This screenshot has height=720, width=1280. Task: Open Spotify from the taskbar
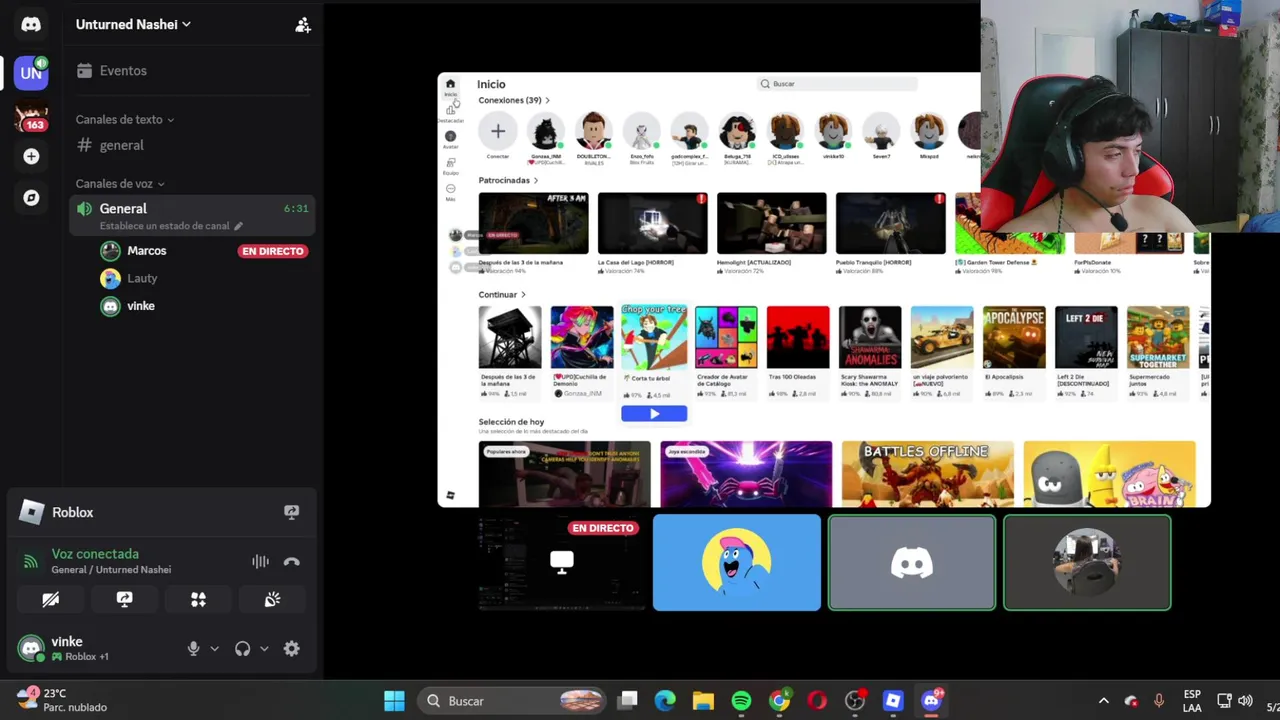741,701
